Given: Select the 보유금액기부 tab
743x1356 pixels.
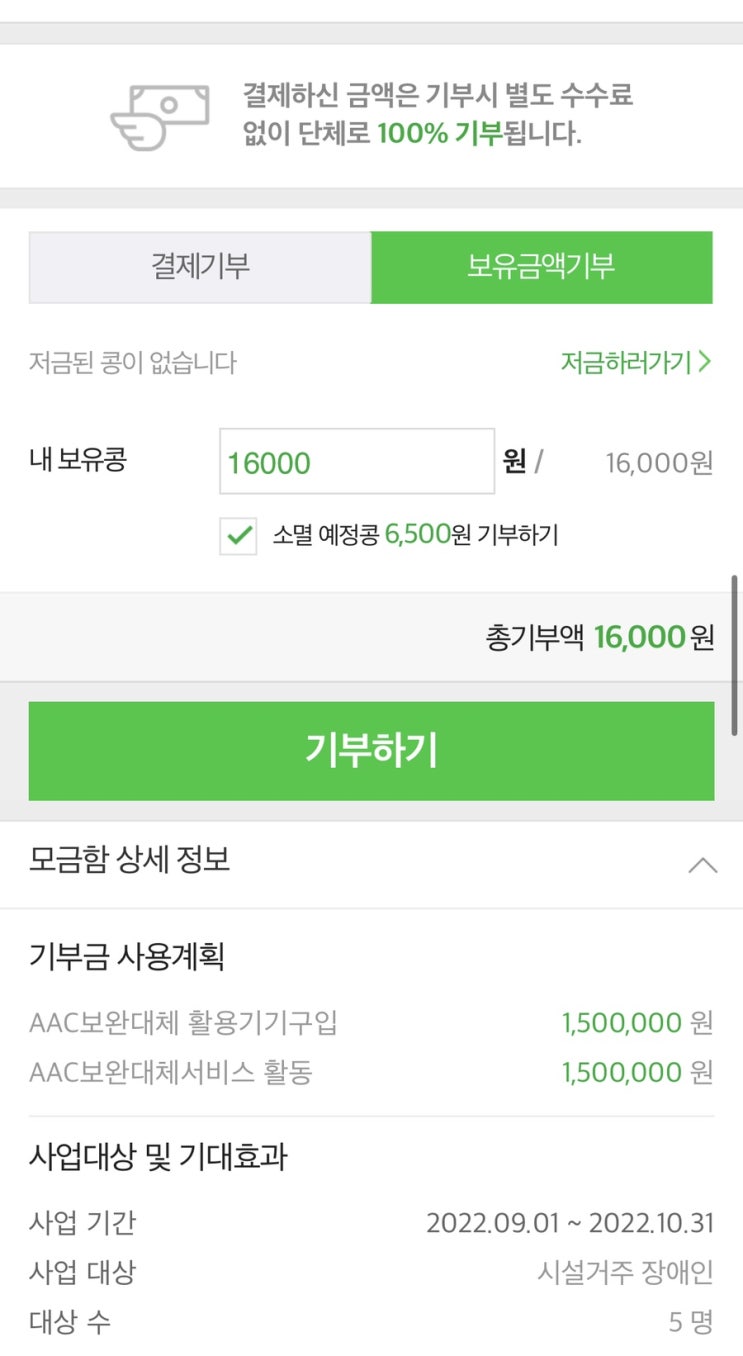Looking at the screenshot, I should [541, 267].
